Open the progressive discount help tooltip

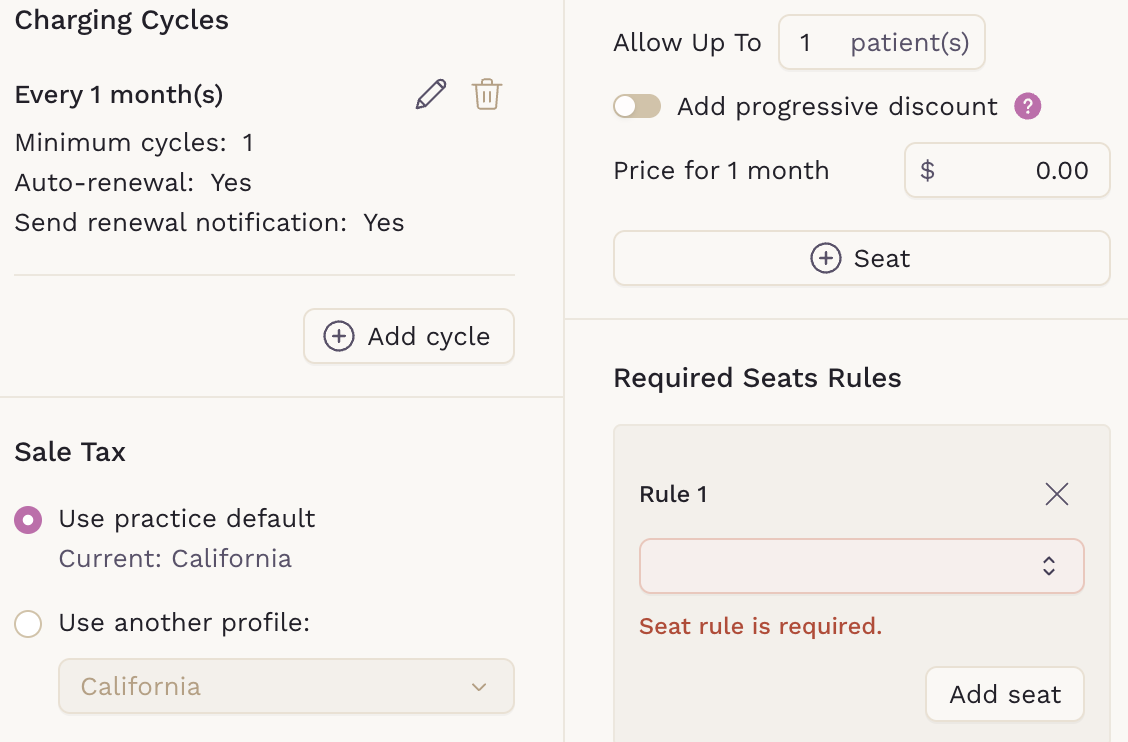[1027, 107]
